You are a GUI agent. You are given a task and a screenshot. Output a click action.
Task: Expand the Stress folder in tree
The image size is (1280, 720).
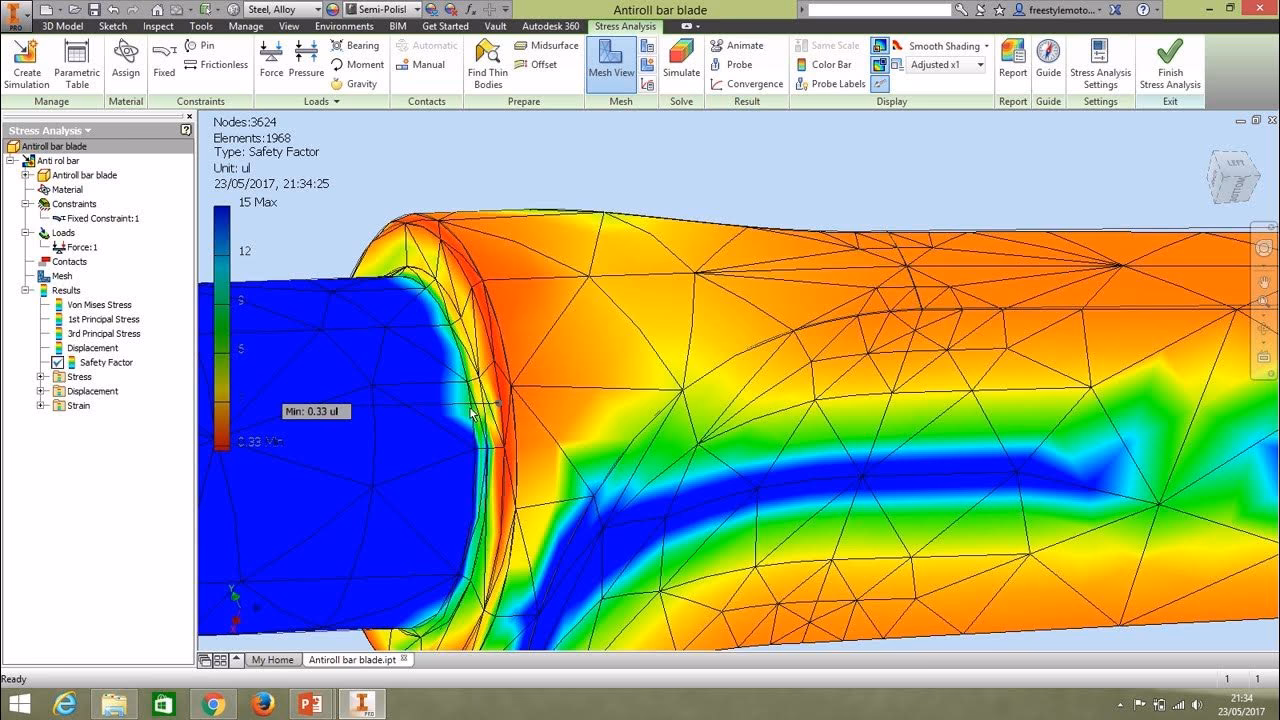(x=41, y=377)
